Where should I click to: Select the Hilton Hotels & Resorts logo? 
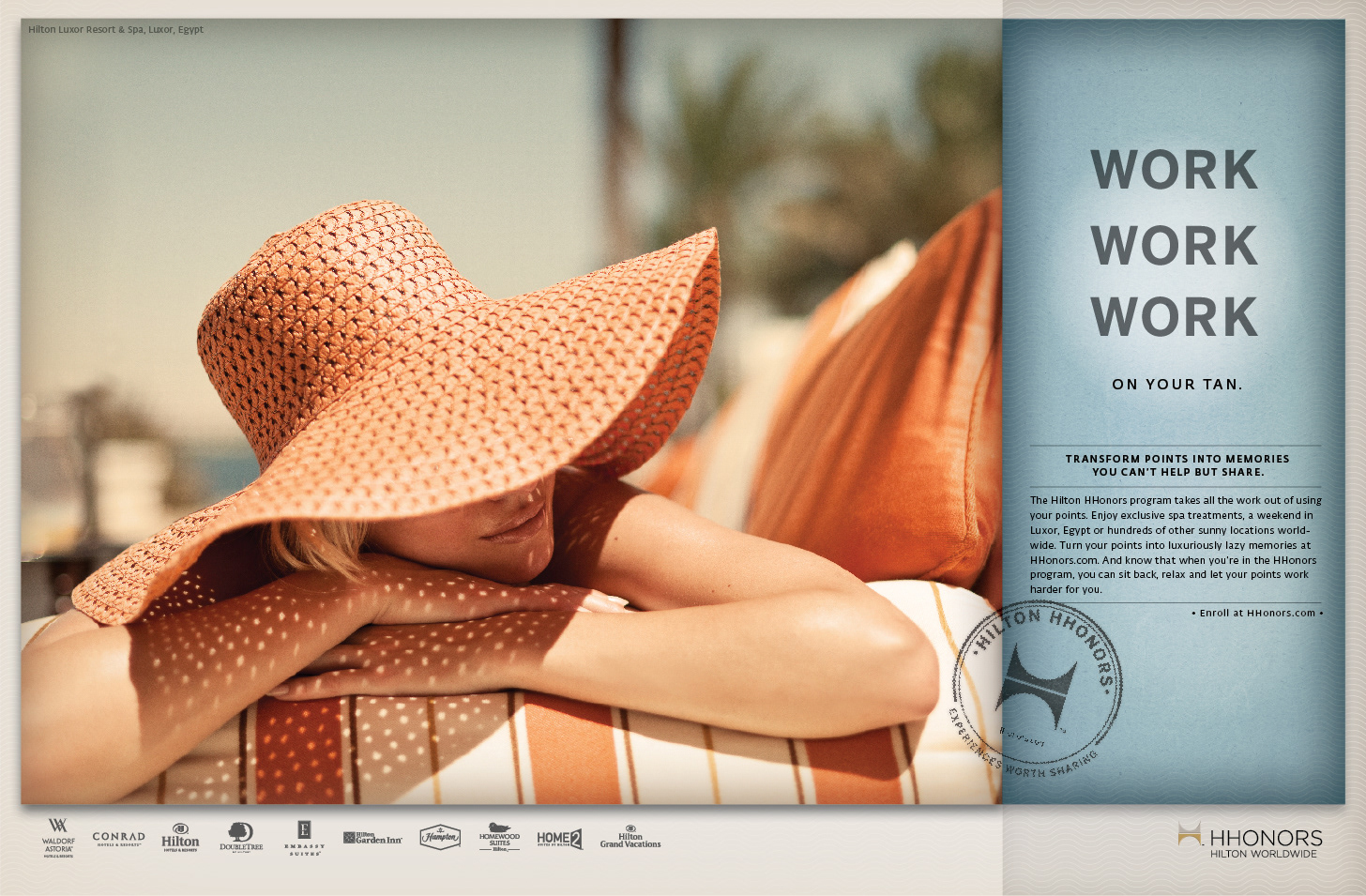(x=180, y=837)
